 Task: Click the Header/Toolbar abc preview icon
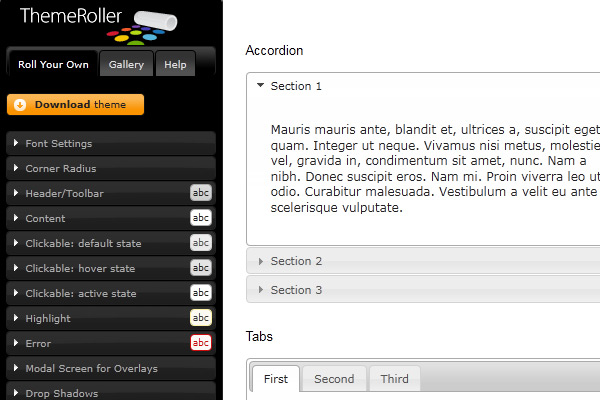click(201, 193)
